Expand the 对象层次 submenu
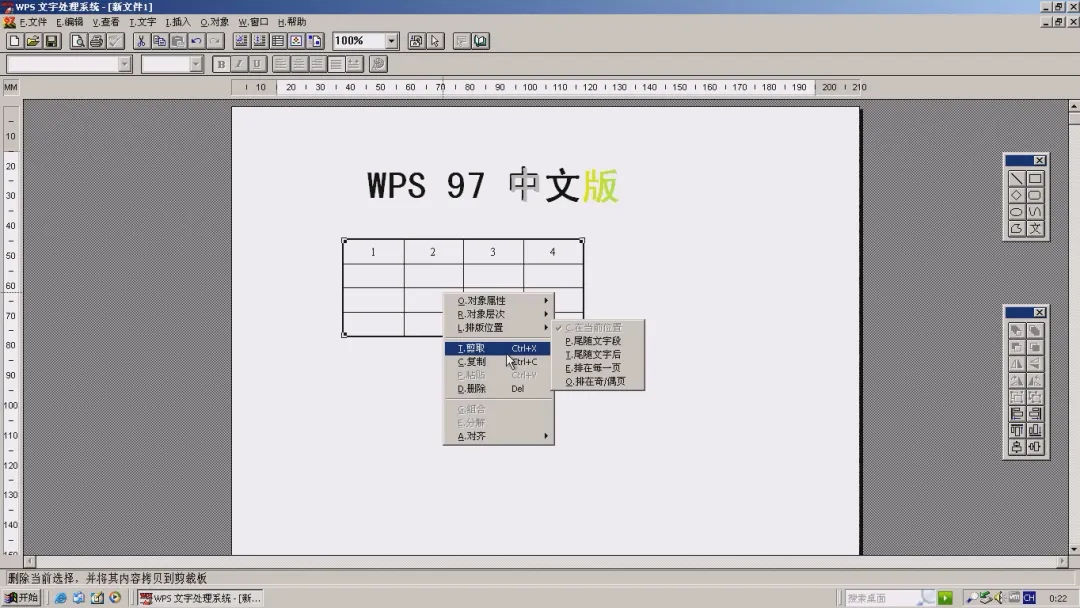The width and height of the screenshot is (1080, 608). click(x=498, y=314)
